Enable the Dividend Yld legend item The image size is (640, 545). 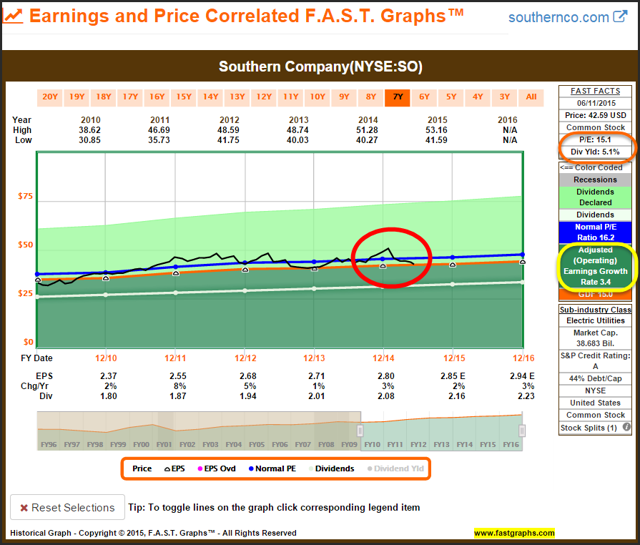pyautogui.click(x=396, y=469)
